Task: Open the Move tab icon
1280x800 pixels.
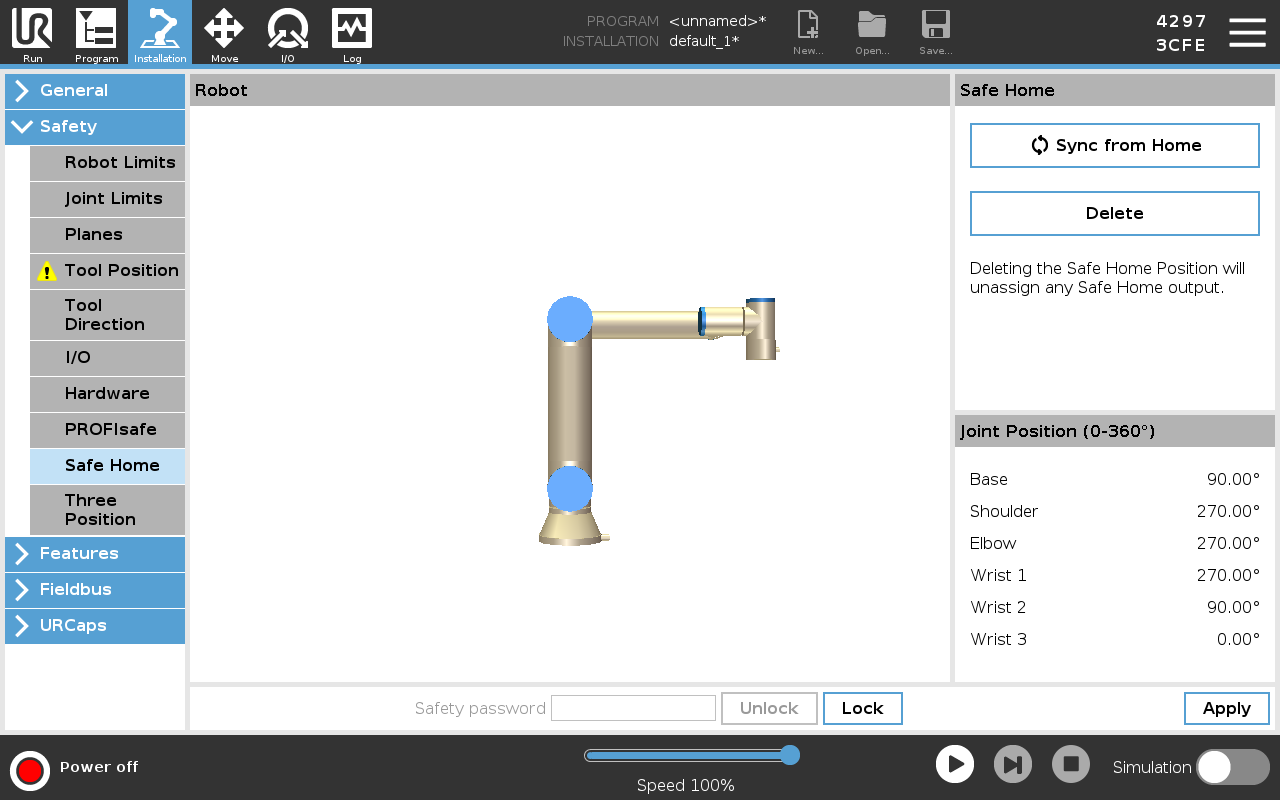Action: point(224,31)
